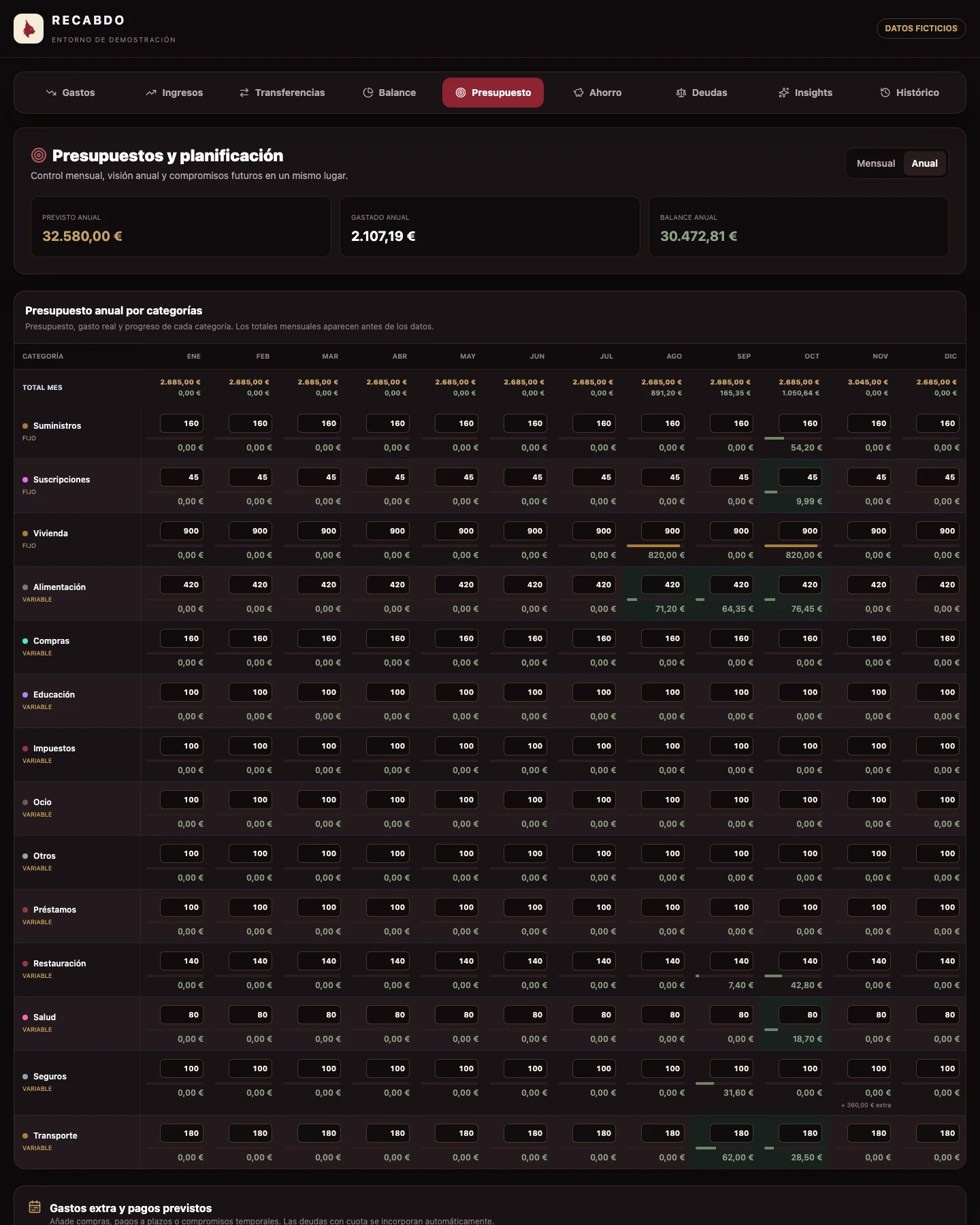Click the 30.472,81 € balance anual value
This screenshot has height=1225, width=980.
tap(699, 236)
